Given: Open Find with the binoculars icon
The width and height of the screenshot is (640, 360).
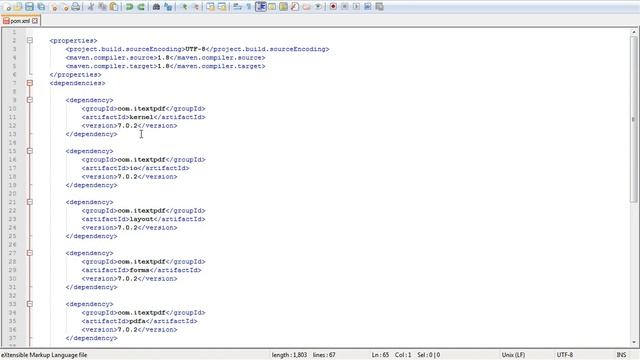Looking at the screenshot, I should (x=156, y=7).
